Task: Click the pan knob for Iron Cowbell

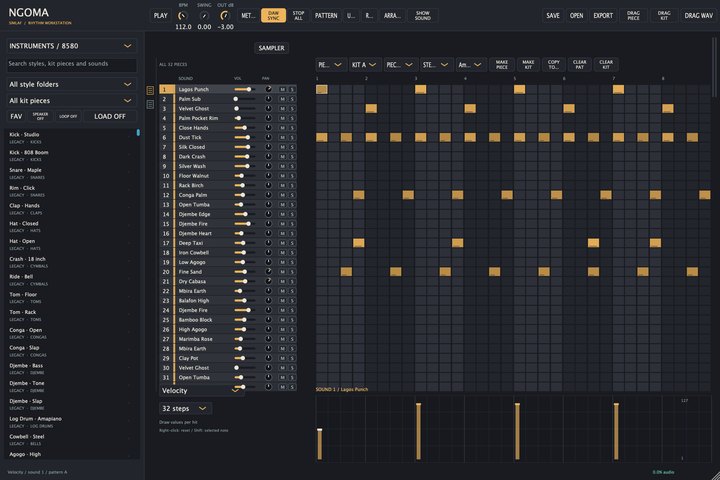Action: 268,252
